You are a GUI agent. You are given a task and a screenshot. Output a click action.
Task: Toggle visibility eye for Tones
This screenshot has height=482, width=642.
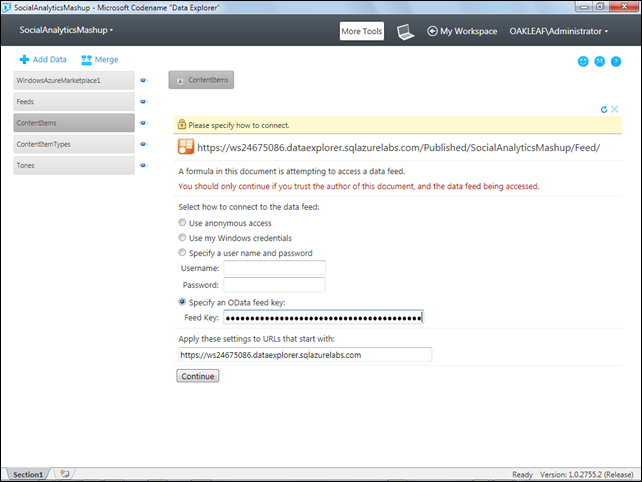tap(143, 165)
